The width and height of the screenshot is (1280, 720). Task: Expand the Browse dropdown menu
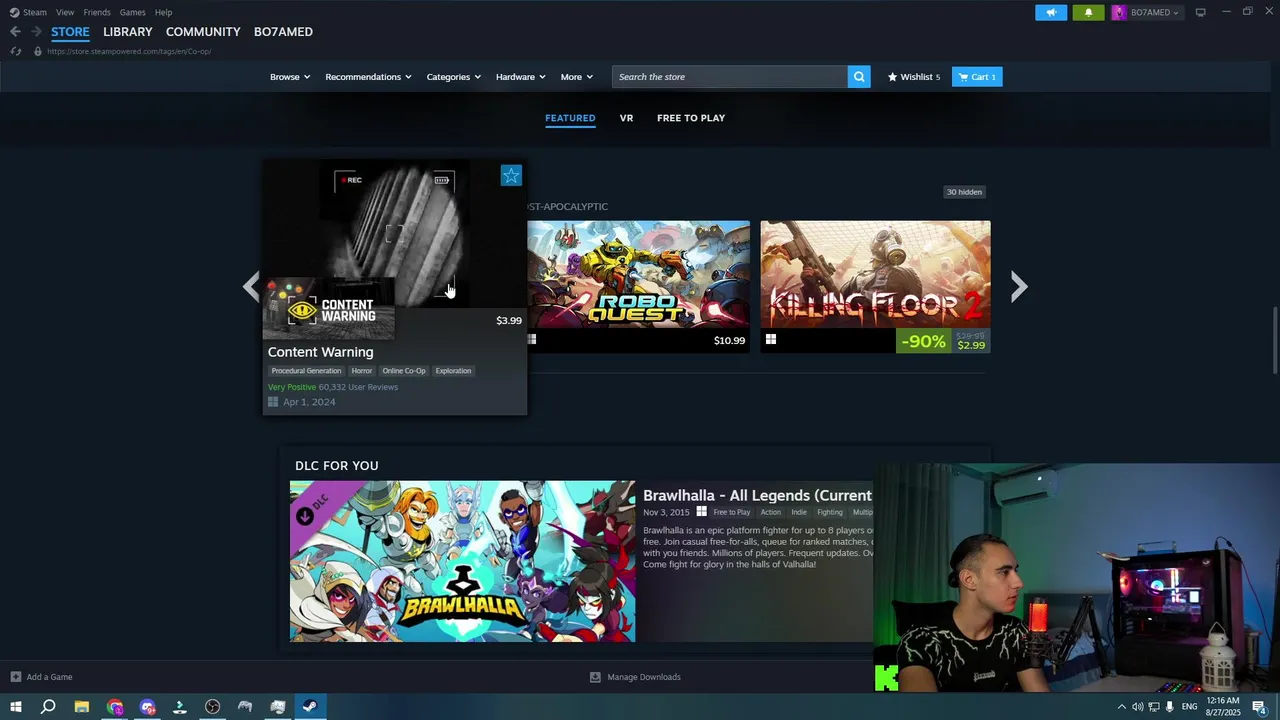(290, 77)
